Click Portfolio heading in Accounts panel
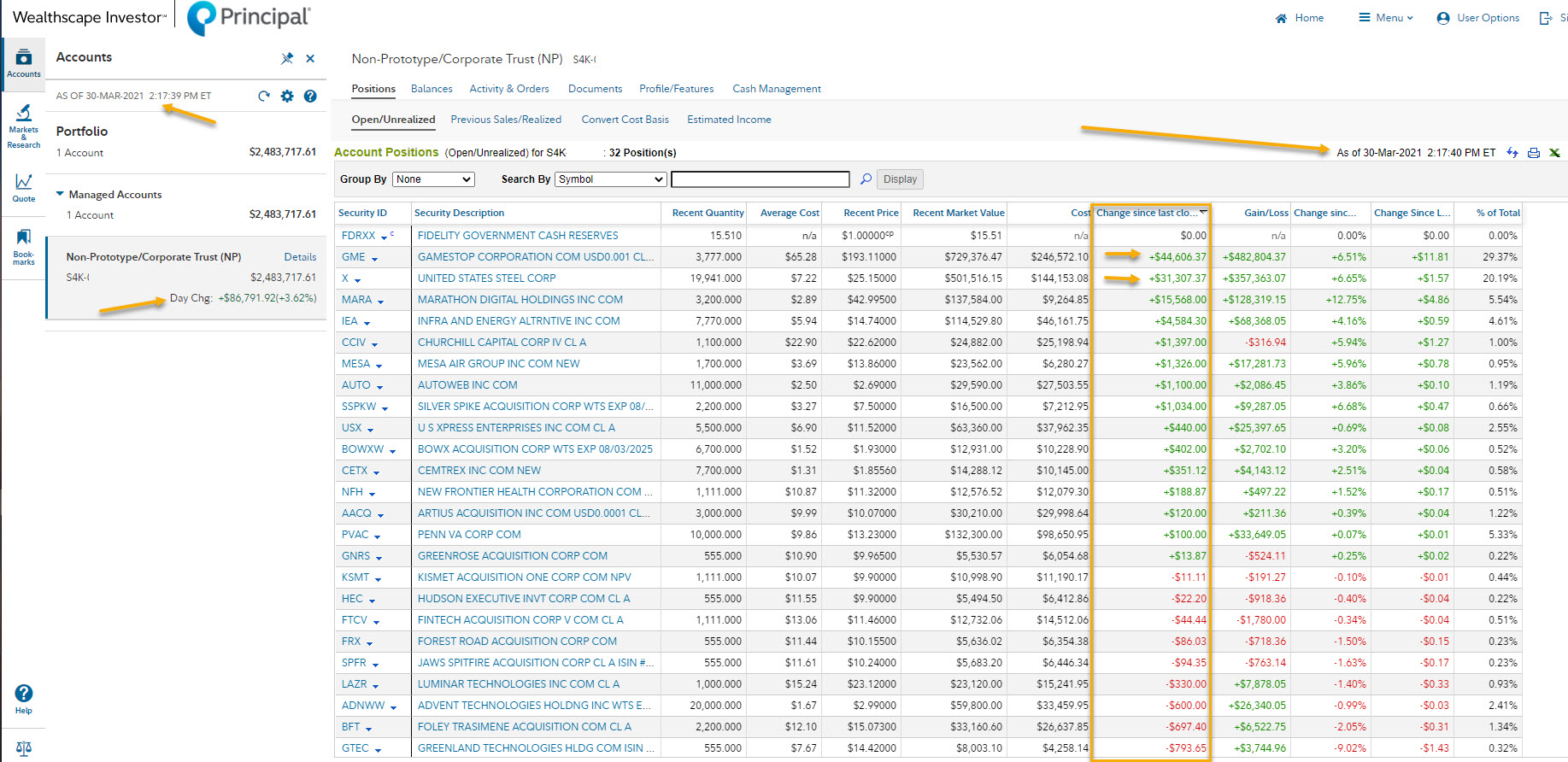 [82, 132]
